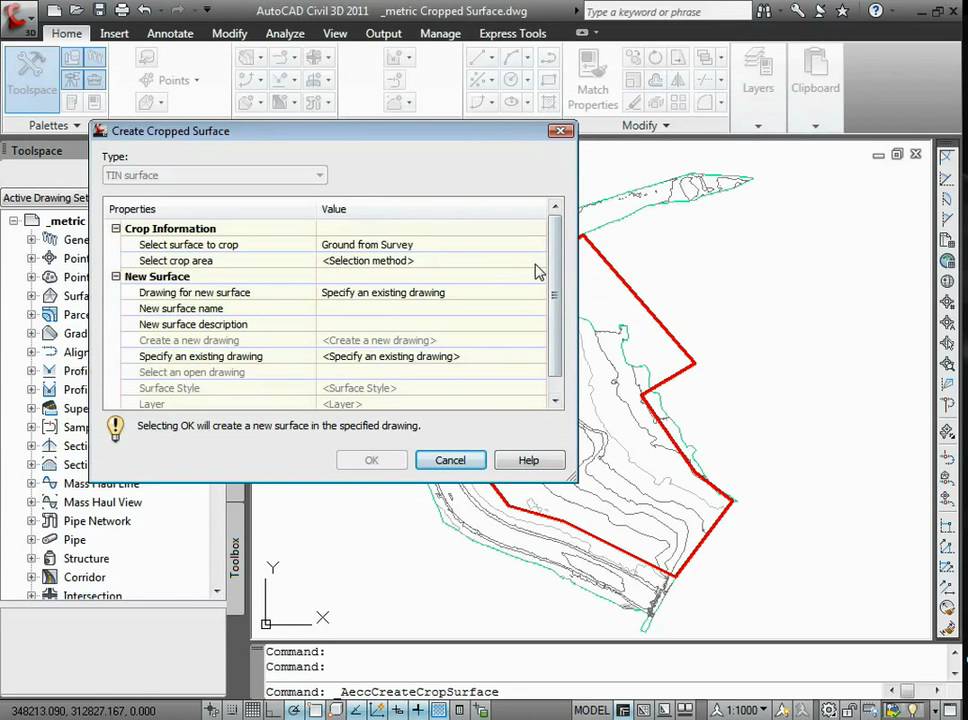
Task: Click the Toolbox vertical tab
Action: click(235, 557)
